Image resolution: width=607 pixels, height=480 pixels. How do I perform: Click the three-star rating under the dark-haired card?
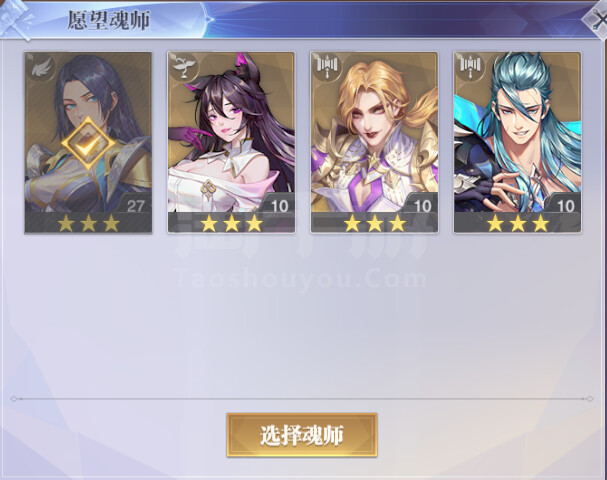[88, 223]
